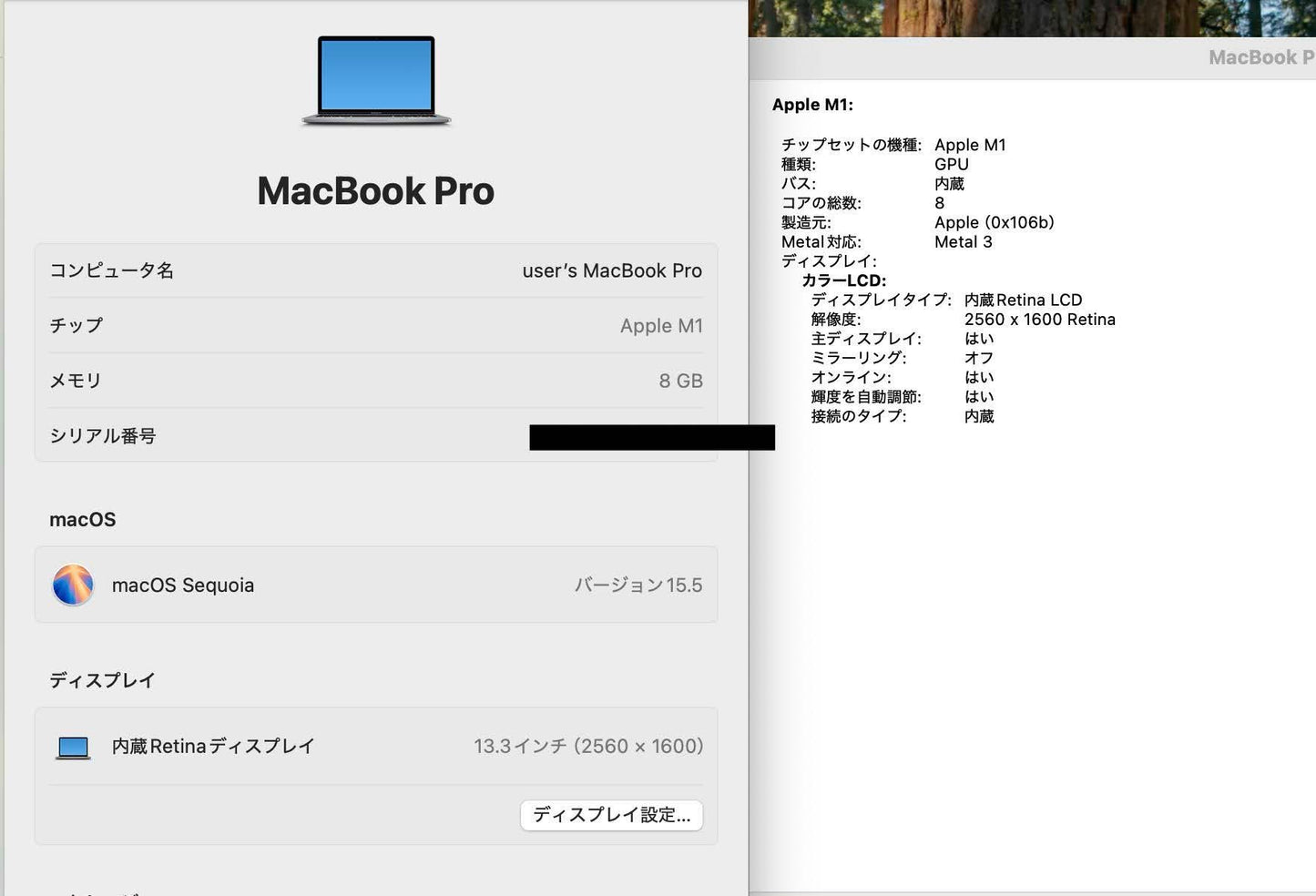Click Apple (0x106b) vendor value
1316x896 pixels.
pos(995,223)
